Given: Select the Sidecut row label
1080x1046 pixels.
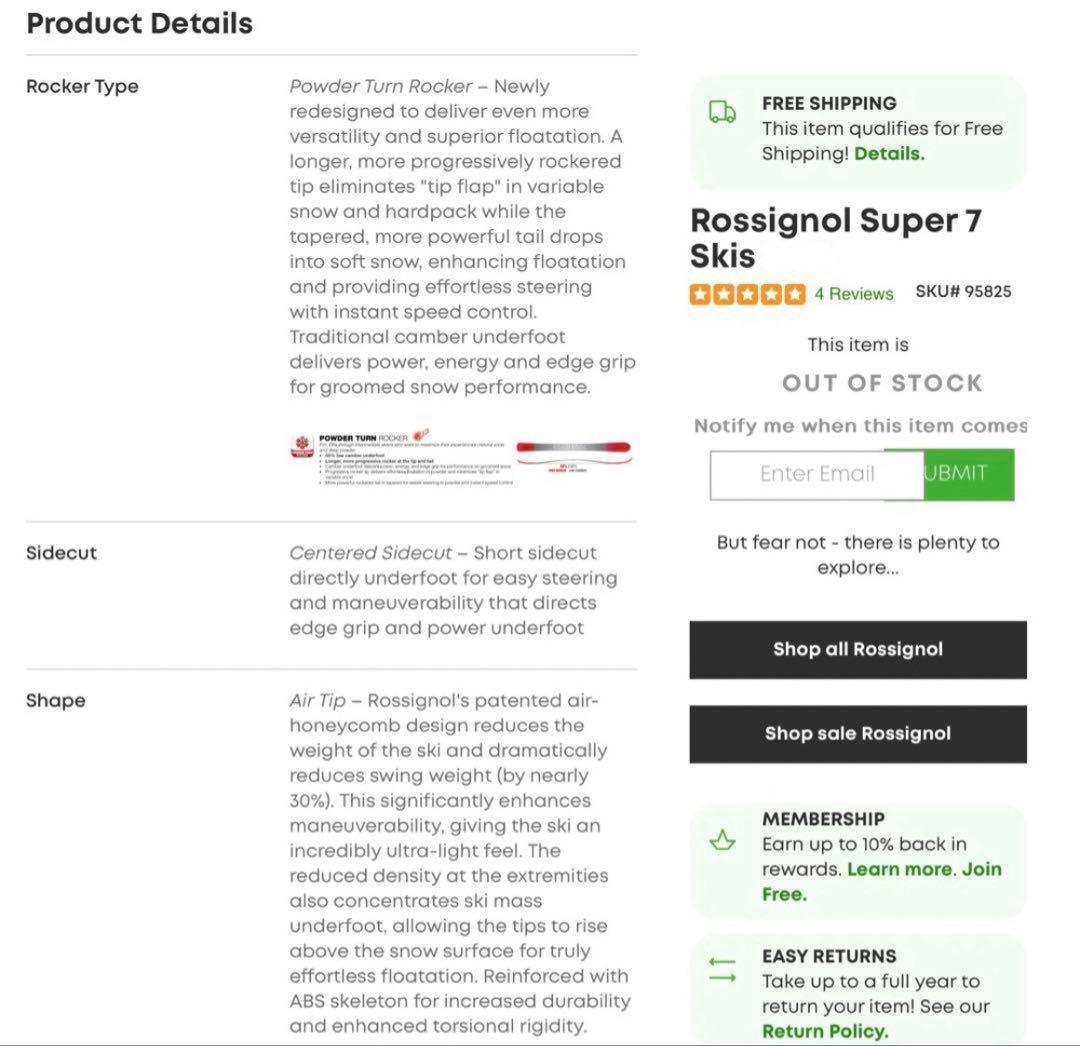Looking at the screenshot, I should coord(61,553).
